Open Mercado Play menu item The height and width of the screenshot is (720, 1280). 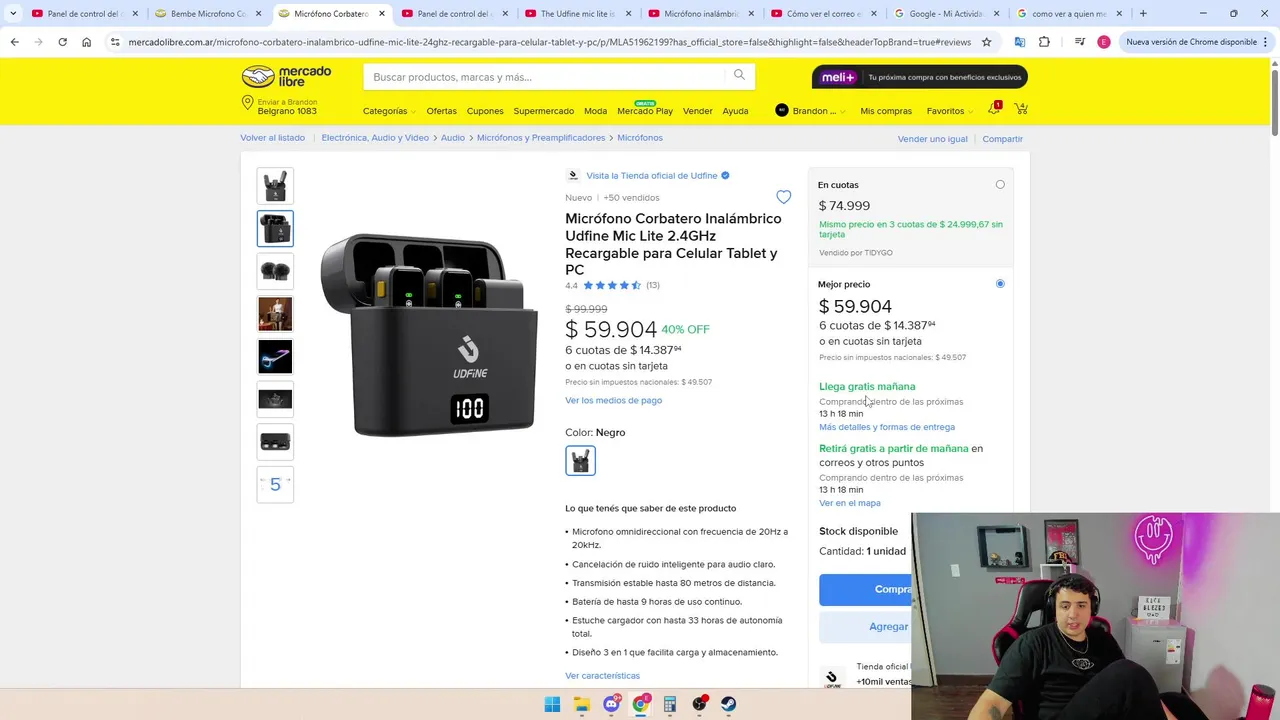pyautogui.click(x=645, y=111)
